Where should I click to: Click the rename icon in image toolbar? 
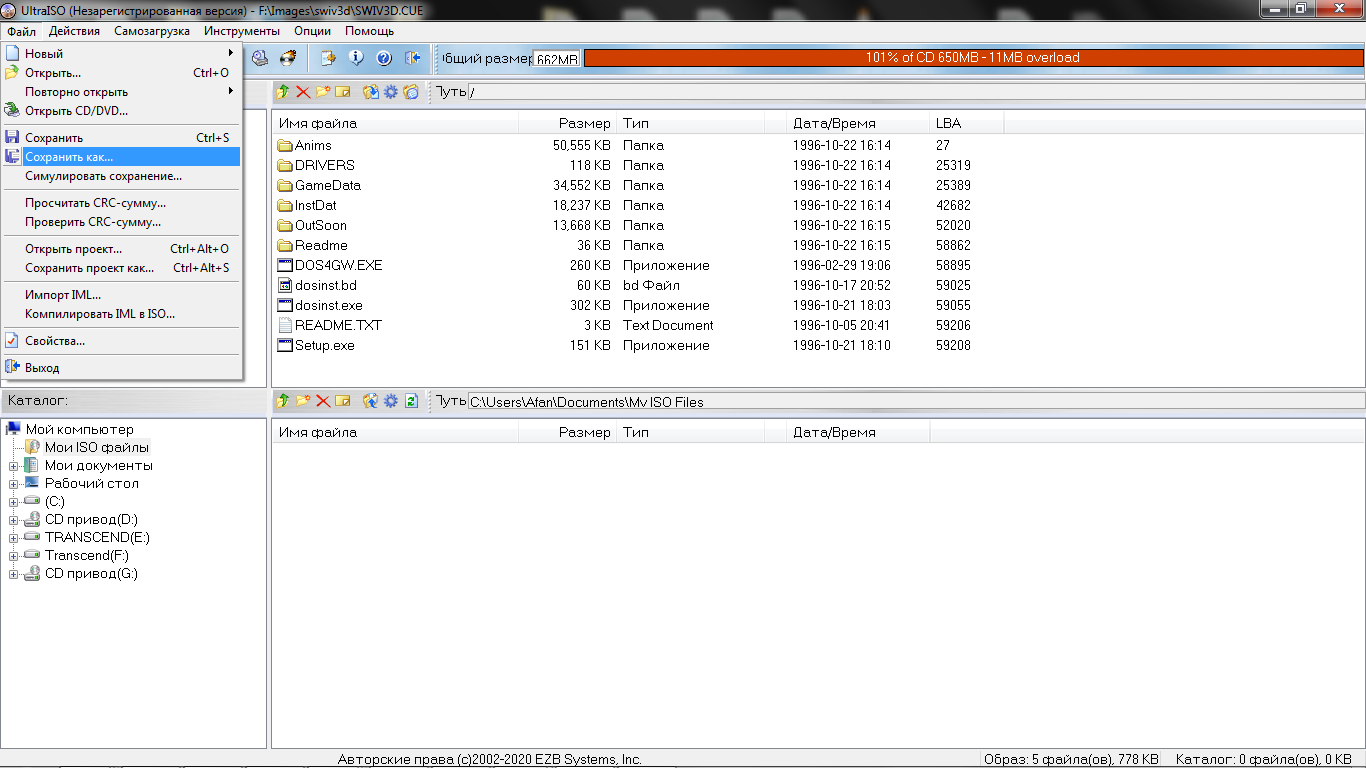343,92
